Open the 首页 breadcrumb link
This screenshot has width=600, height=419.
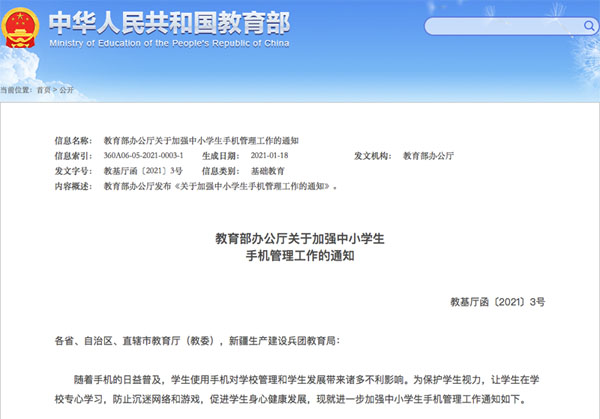coord(44,90)
